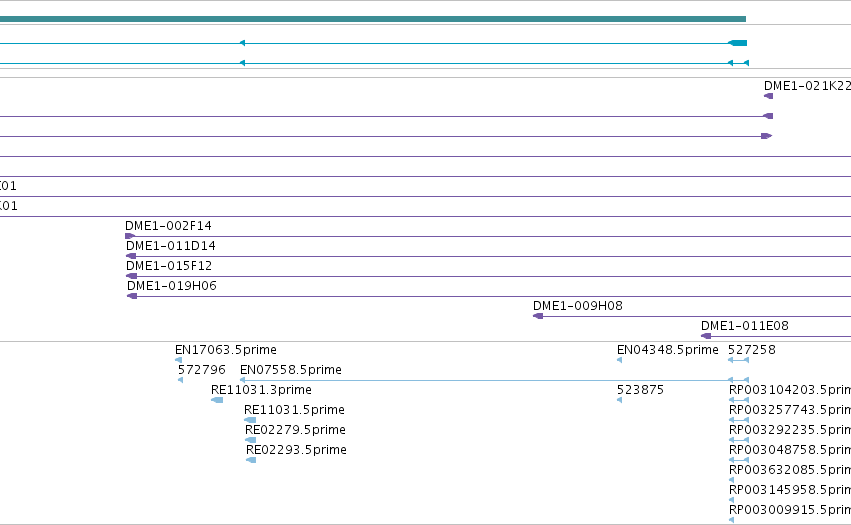This screenshot has height=525, width=851.
Task: Click the 523875 feature arrow glyph
Action: coord(619,400)
